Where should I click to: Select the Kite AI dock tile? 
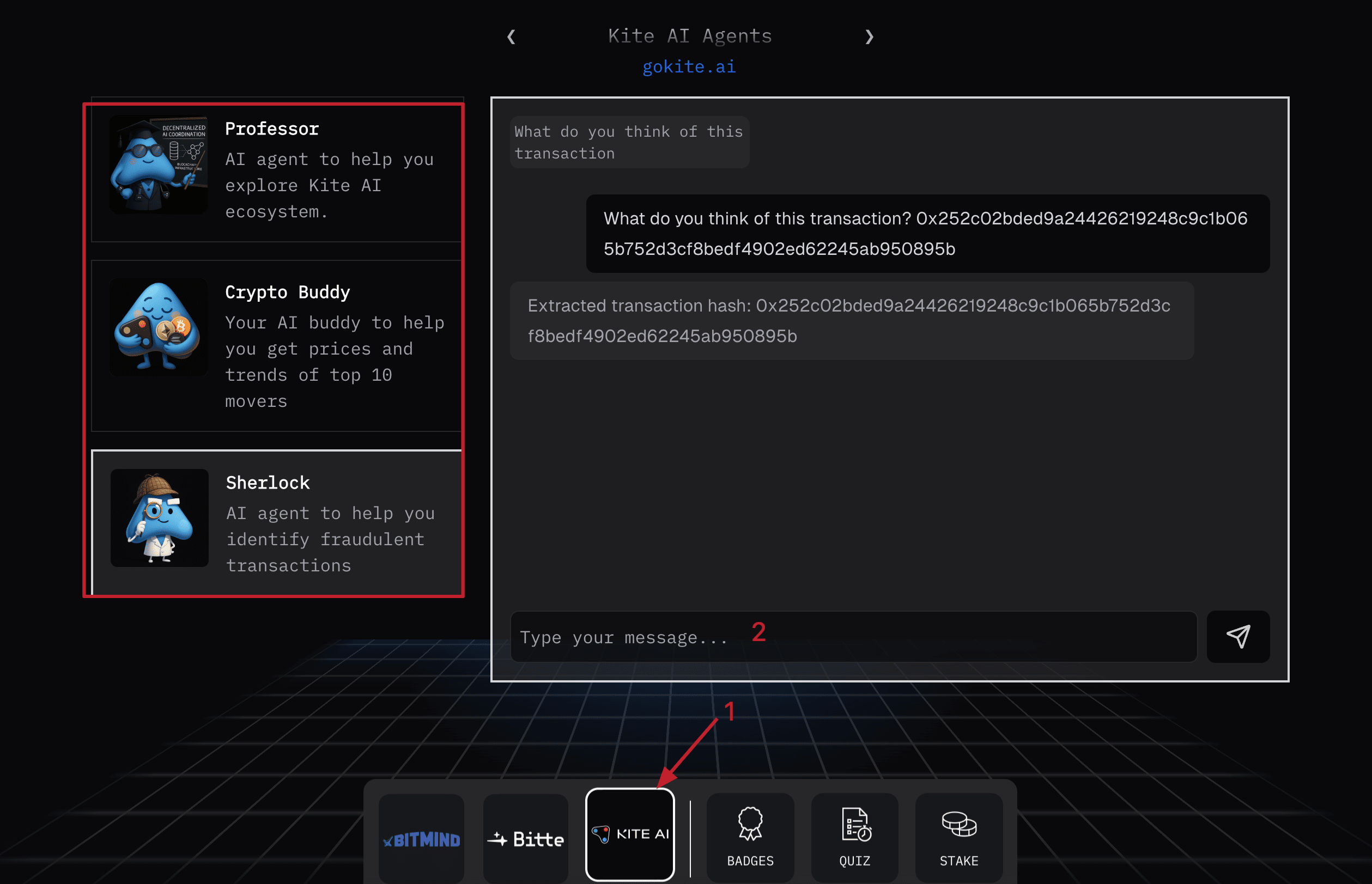630,834
